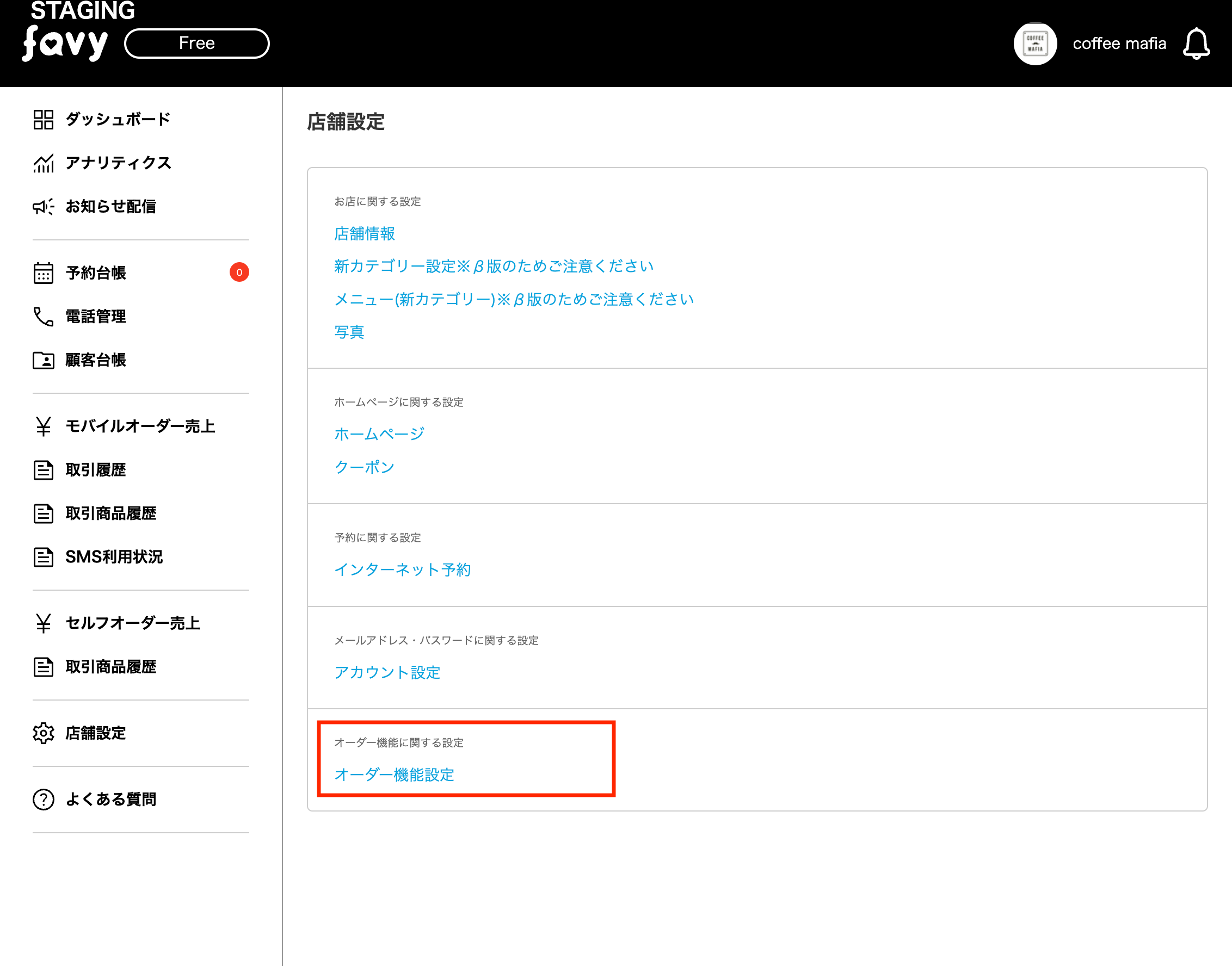
Task: Click the red 0 badge on 予約台帳
Action: coord(239,272)
